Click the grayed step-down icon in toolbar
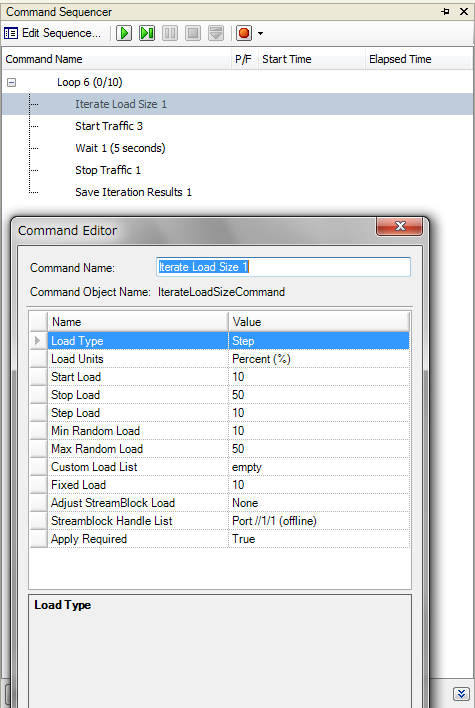Screen dimensions: 475x708 [216, 33]
